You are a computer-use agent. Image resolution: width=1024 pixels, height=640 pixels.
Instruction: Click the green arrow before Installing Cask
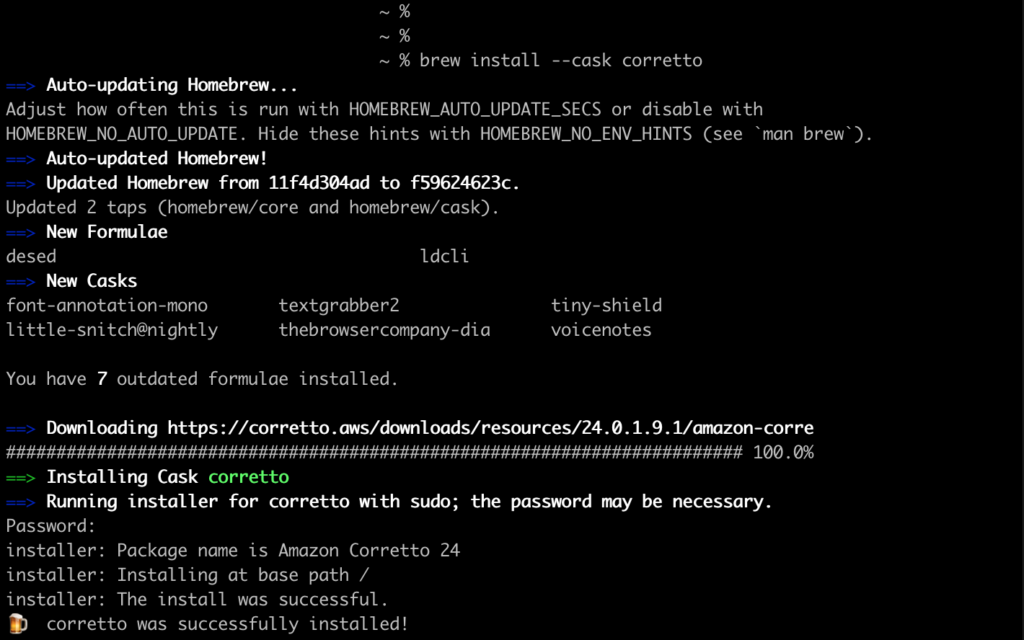tap(20, 477)
